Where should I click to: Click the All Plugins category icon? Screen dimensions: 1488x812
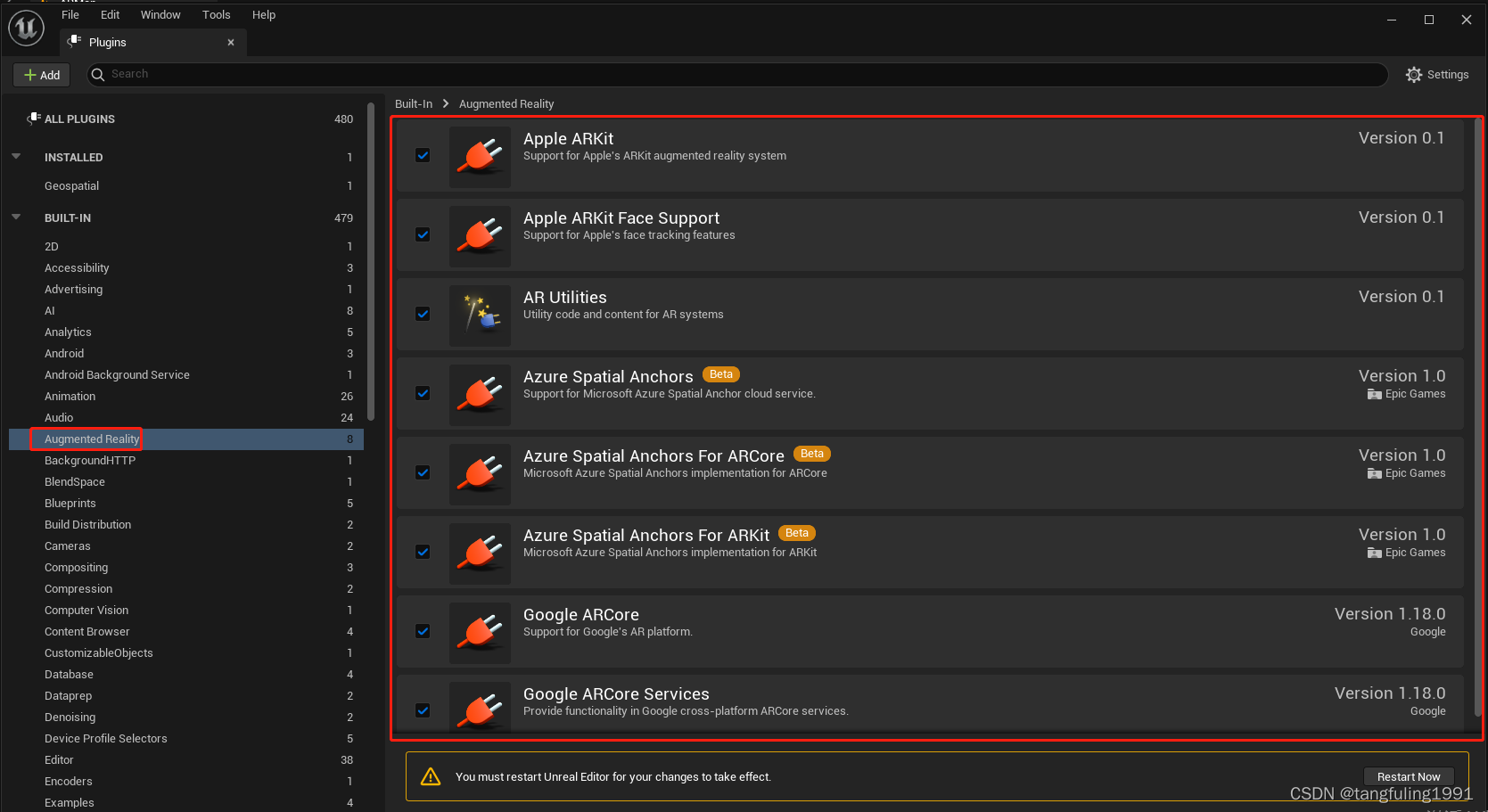tap(34, 119)
